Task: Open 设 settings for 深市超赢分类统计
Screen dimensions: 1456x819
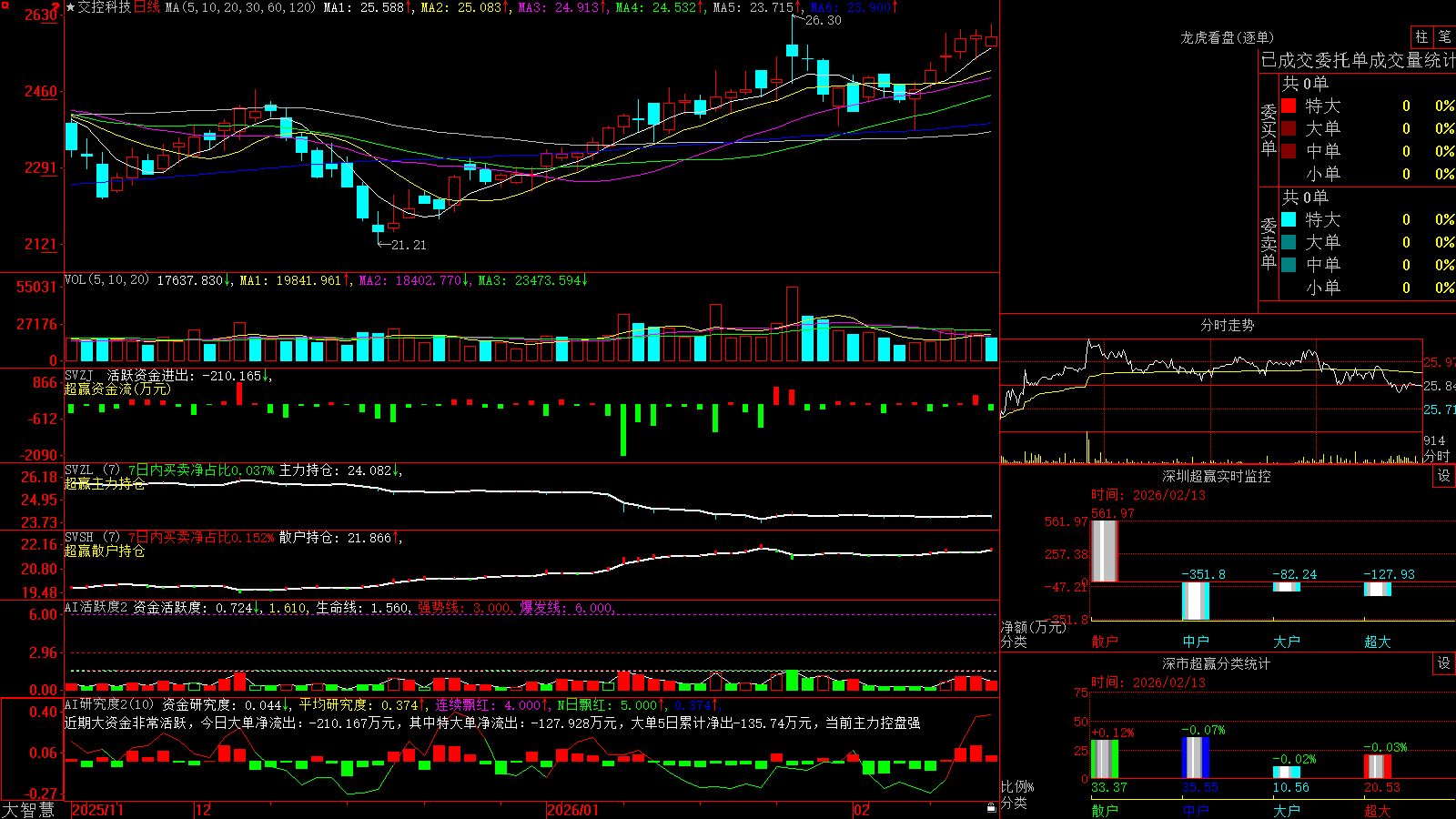Action: [x=1444, y=663]
